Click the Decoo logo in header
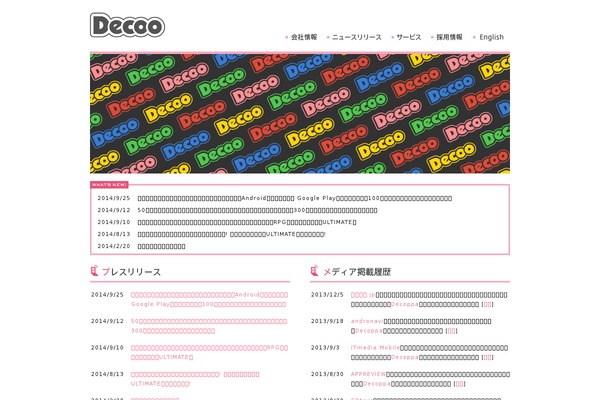Image resolution: width=600 pixels, height=400 pixels. (127, 25)
